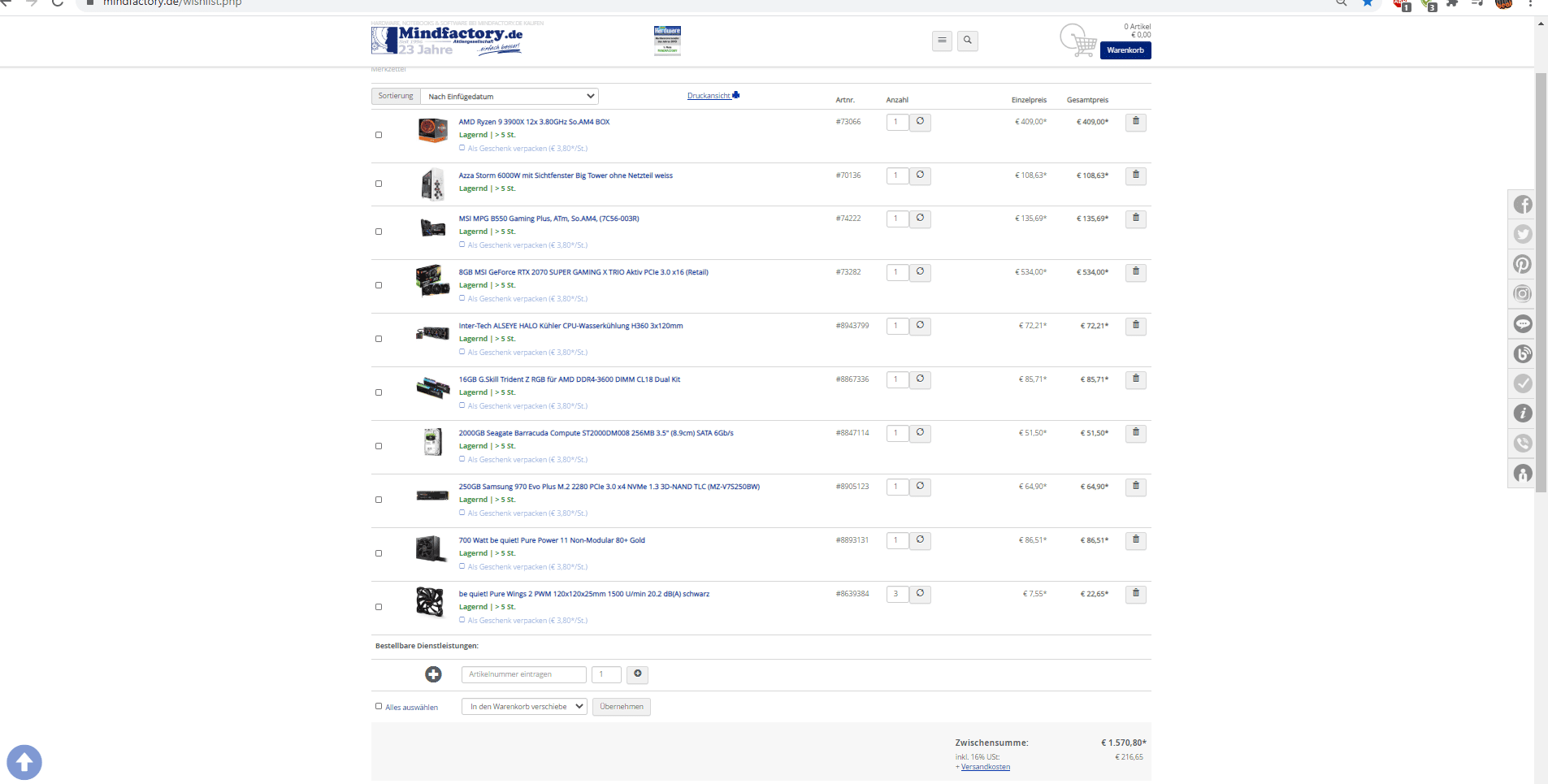Click the Mindfactory.de logo
Viewport: 1548px width, 784px height.
(x=447, y=41)
